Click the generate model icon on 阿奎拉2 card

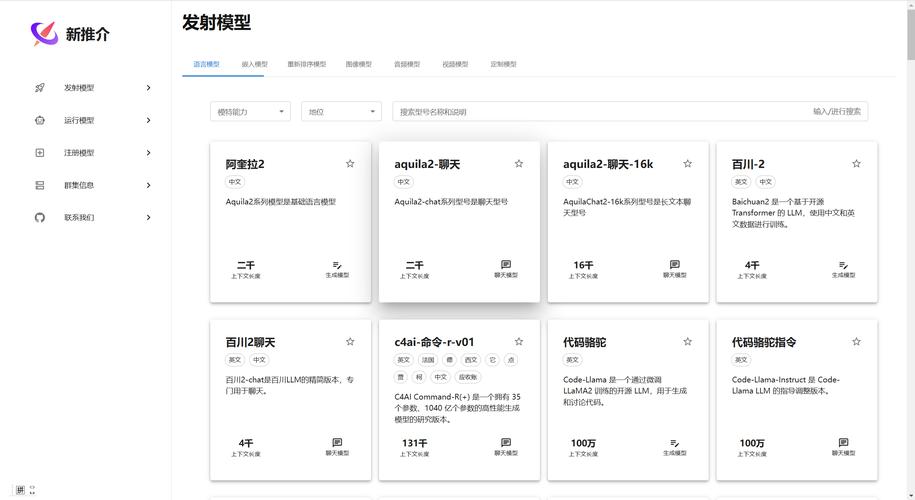337,265
